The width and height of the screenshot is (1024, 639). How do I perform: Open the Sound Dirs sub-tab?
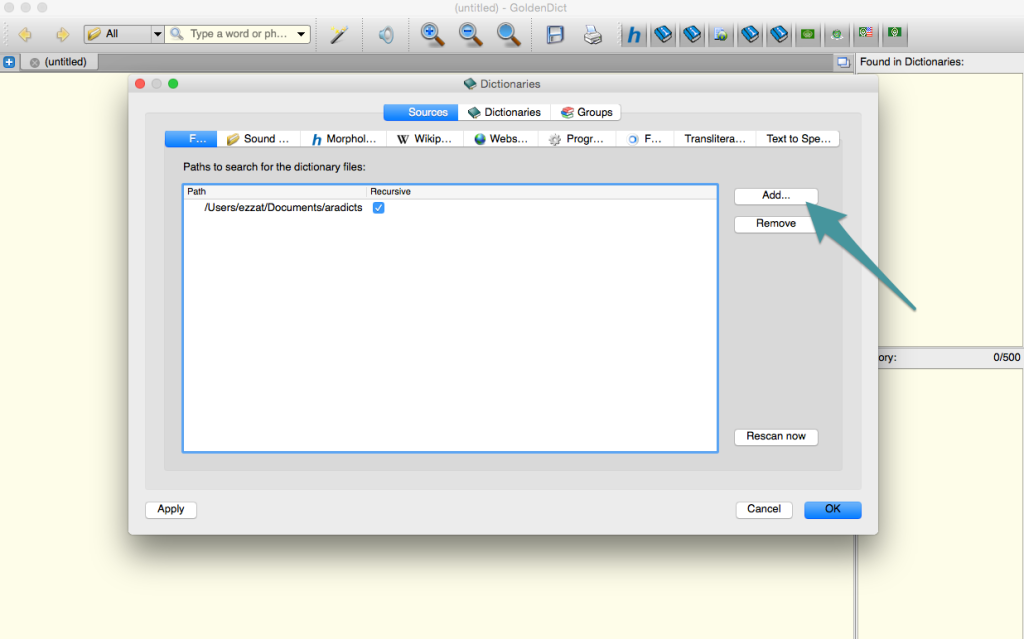point(259,139)
